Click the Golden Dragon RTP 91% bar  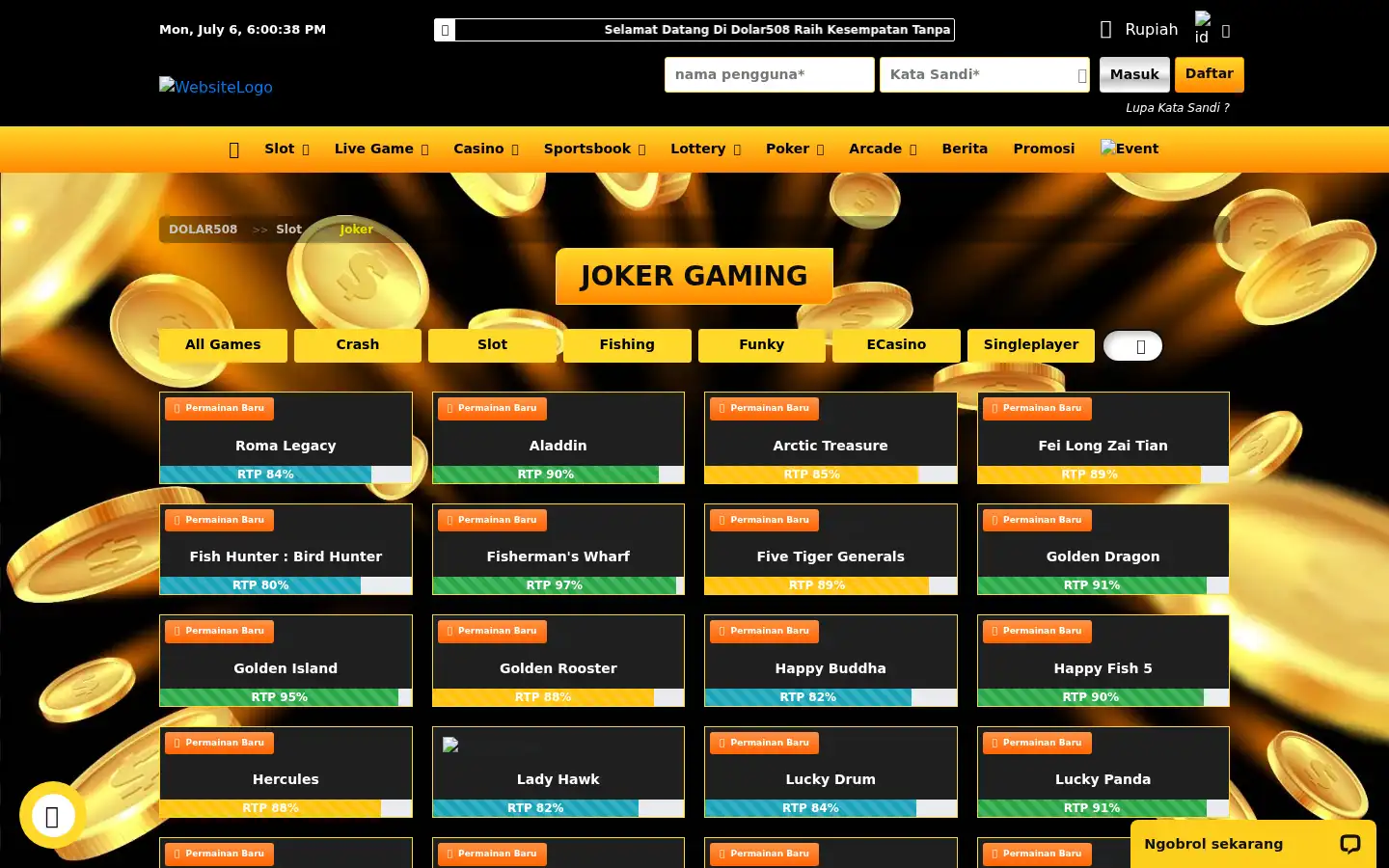[x=1103, y=585]
